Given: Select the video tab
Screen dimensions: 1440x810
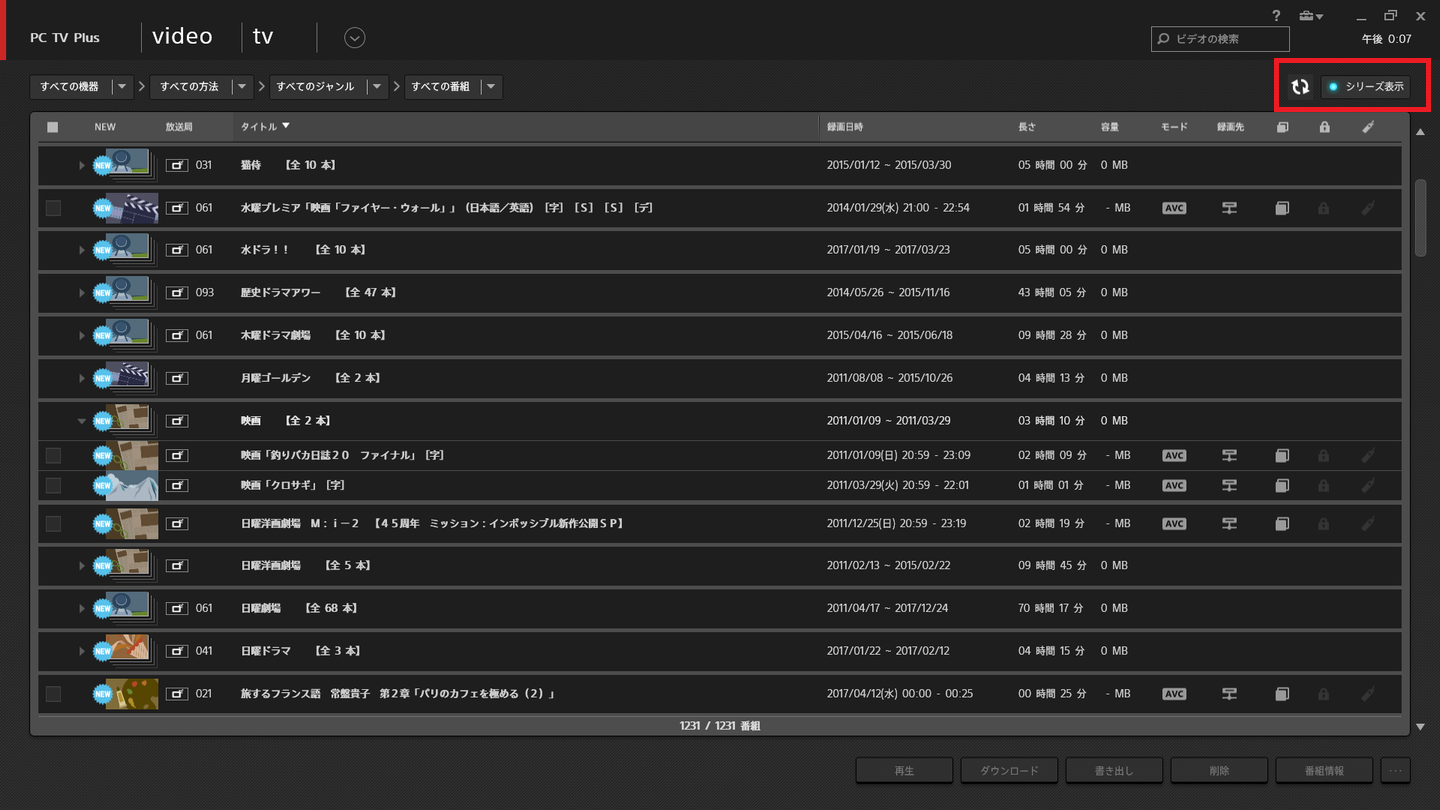Looking at the screenshot, I should [x=182, y=35].
